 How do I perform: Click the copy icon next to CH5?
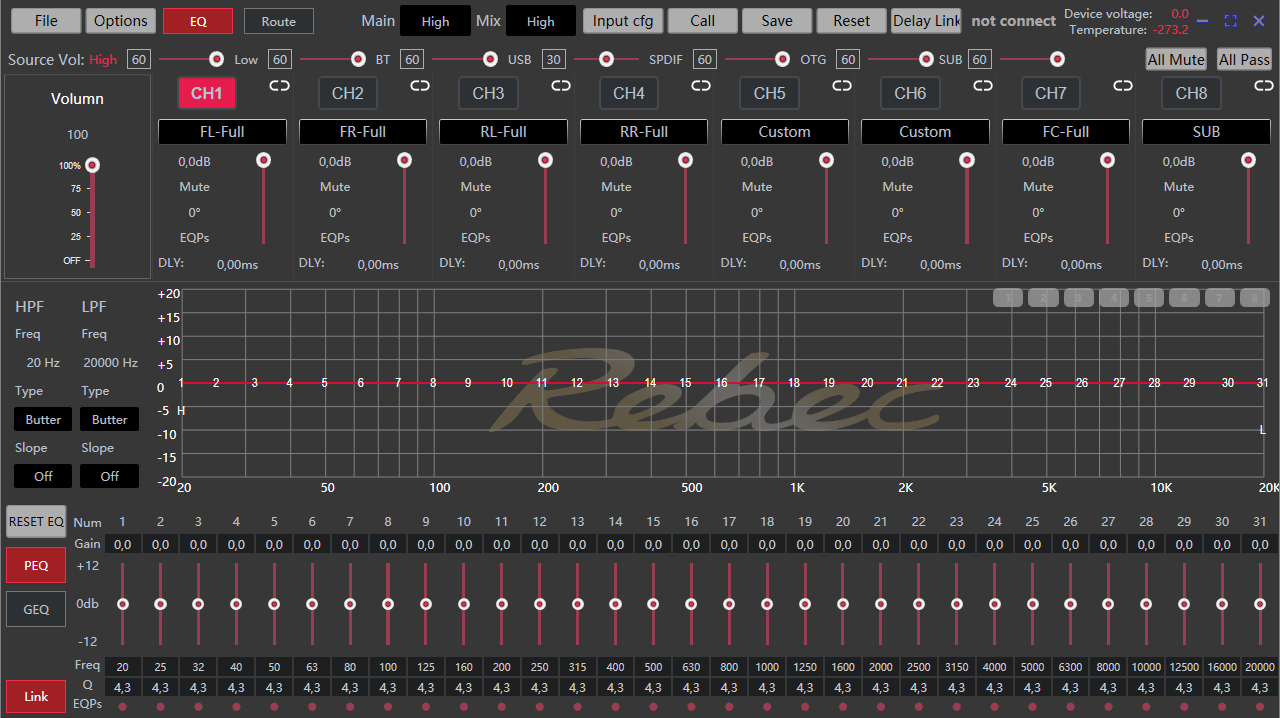tap(841, 86)
